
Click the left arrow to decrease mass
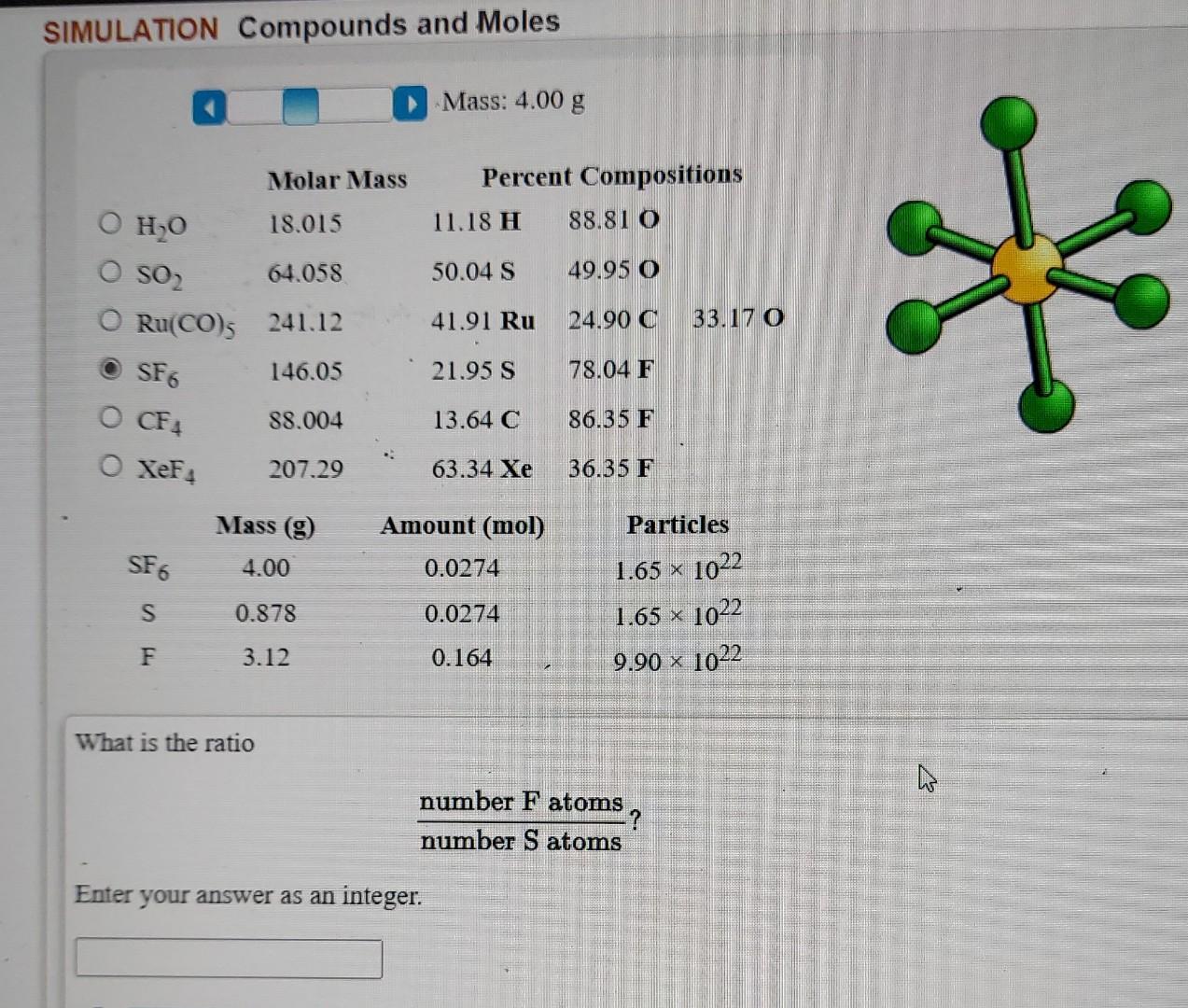[x=209, y=105]
